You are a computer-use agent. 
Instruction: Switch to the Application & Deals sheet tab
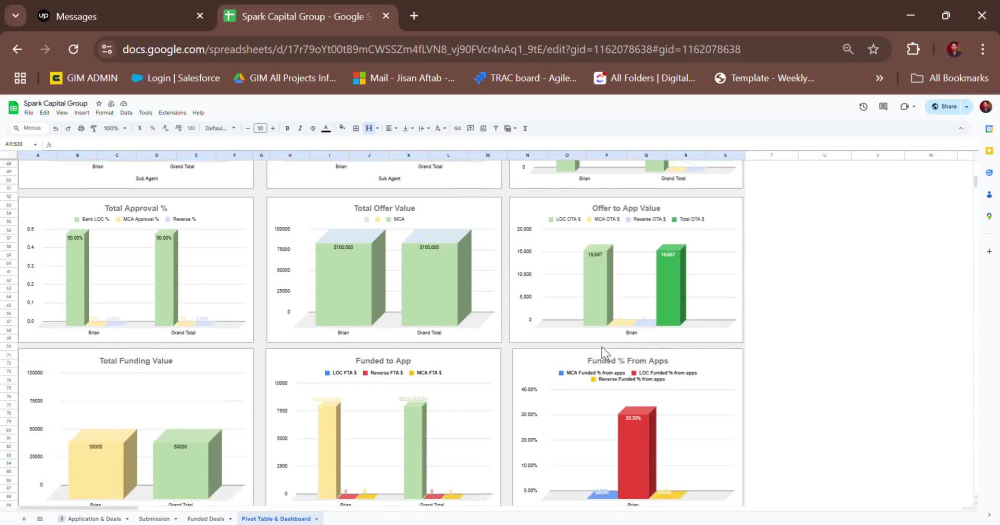94,519
